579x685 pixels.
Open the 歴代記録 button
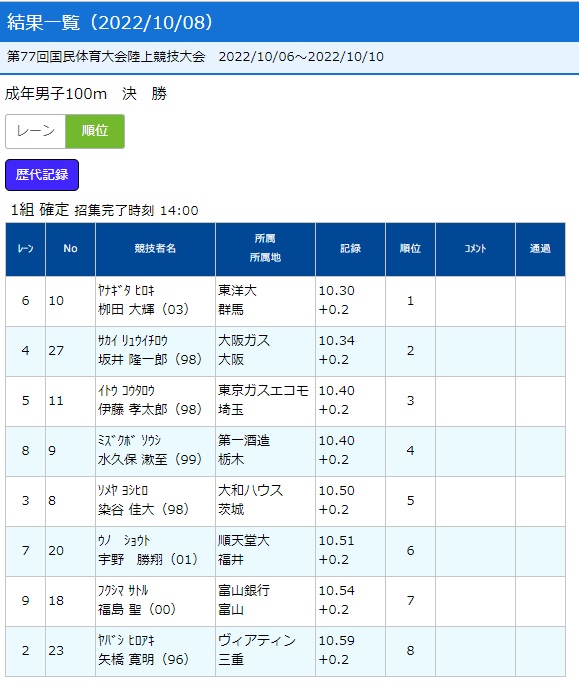(42, 175)
